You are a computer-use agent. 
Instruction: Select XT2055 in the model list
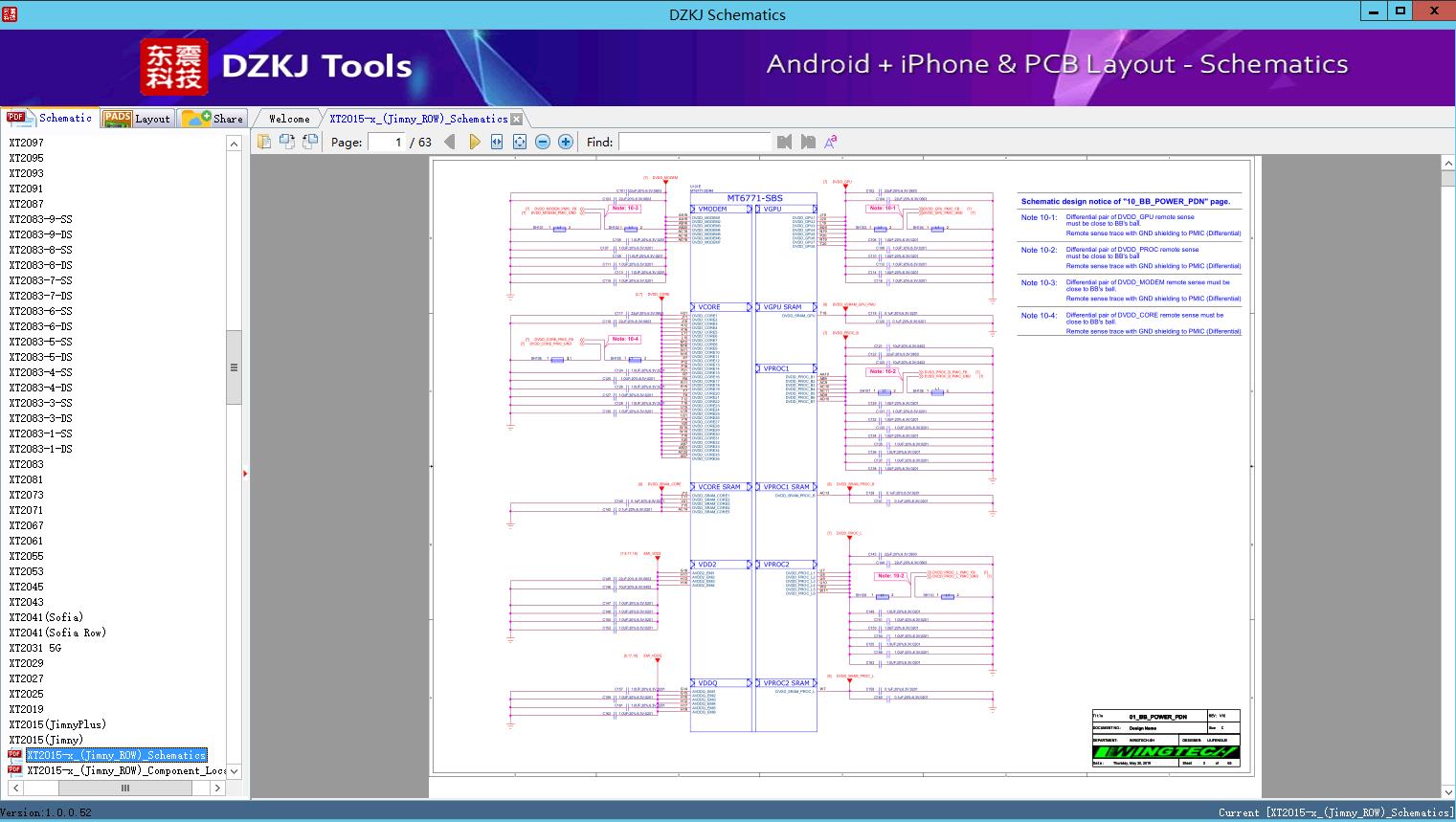pyautogui.click(x=27, y=556)
